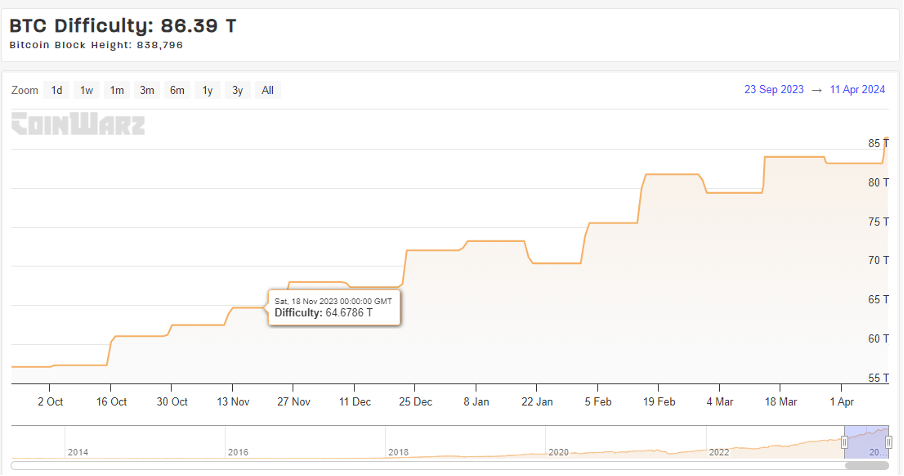Click the Difficulty 64.6786 T tooltip

(334, 308)
